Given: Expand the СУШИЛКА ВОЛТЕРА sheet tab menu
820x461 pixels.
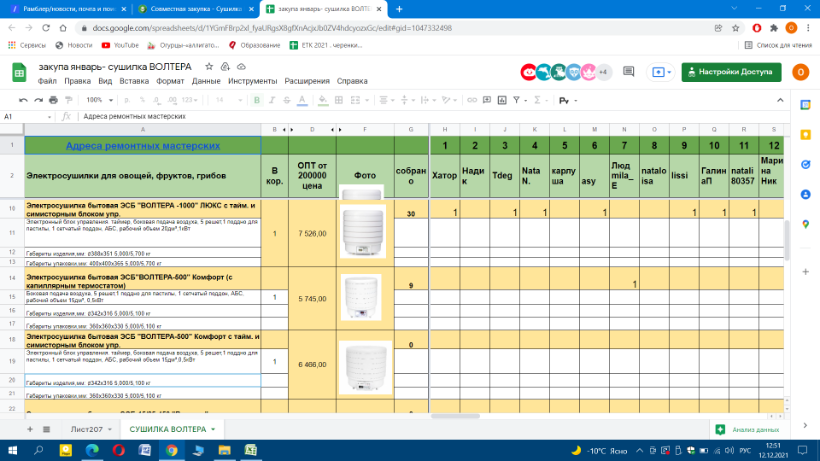Looking at the screenshot, I should click(x=212, y=429).
